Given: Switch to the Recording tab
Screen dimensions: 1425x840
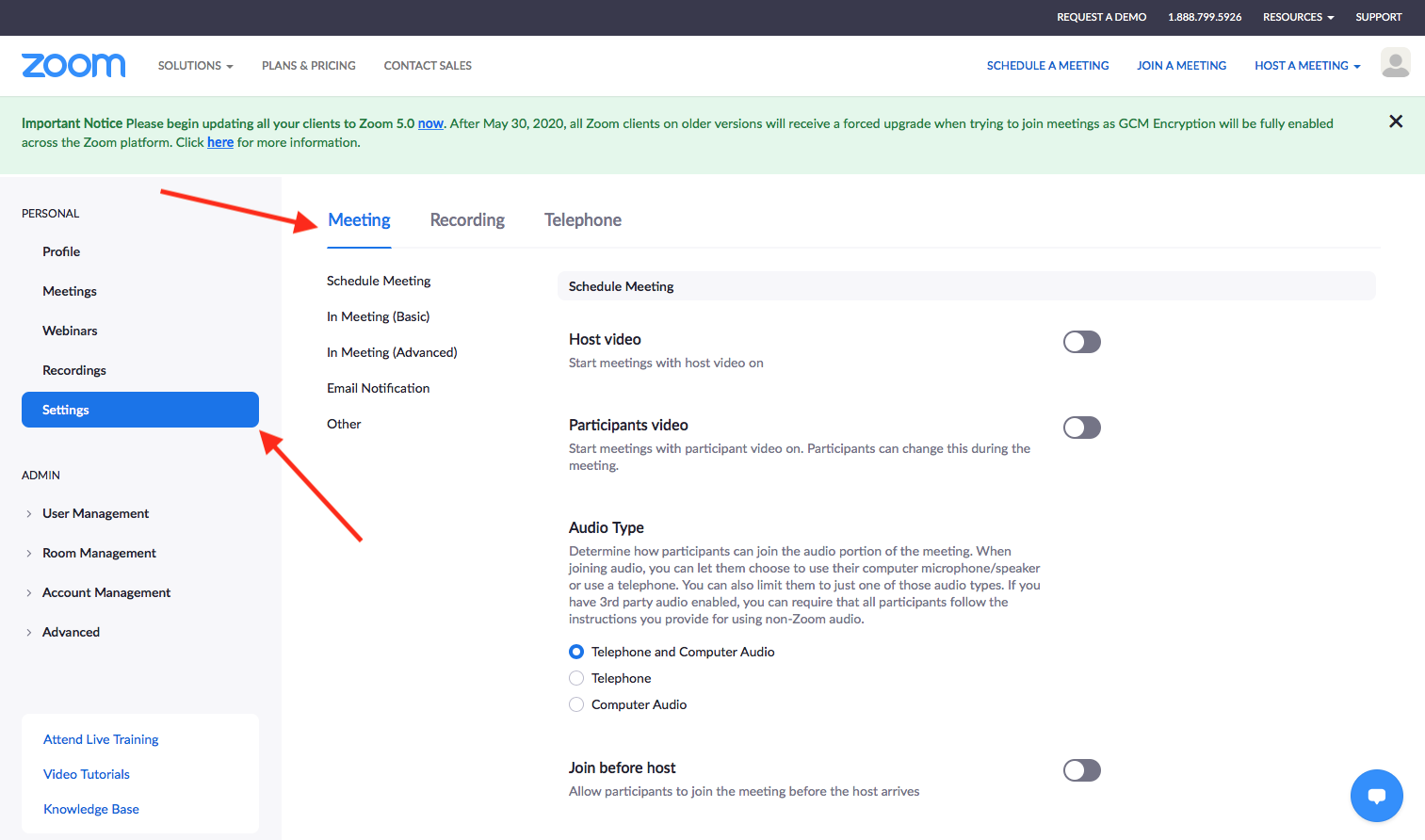Looking at the screenshot, I should [467, 220].
